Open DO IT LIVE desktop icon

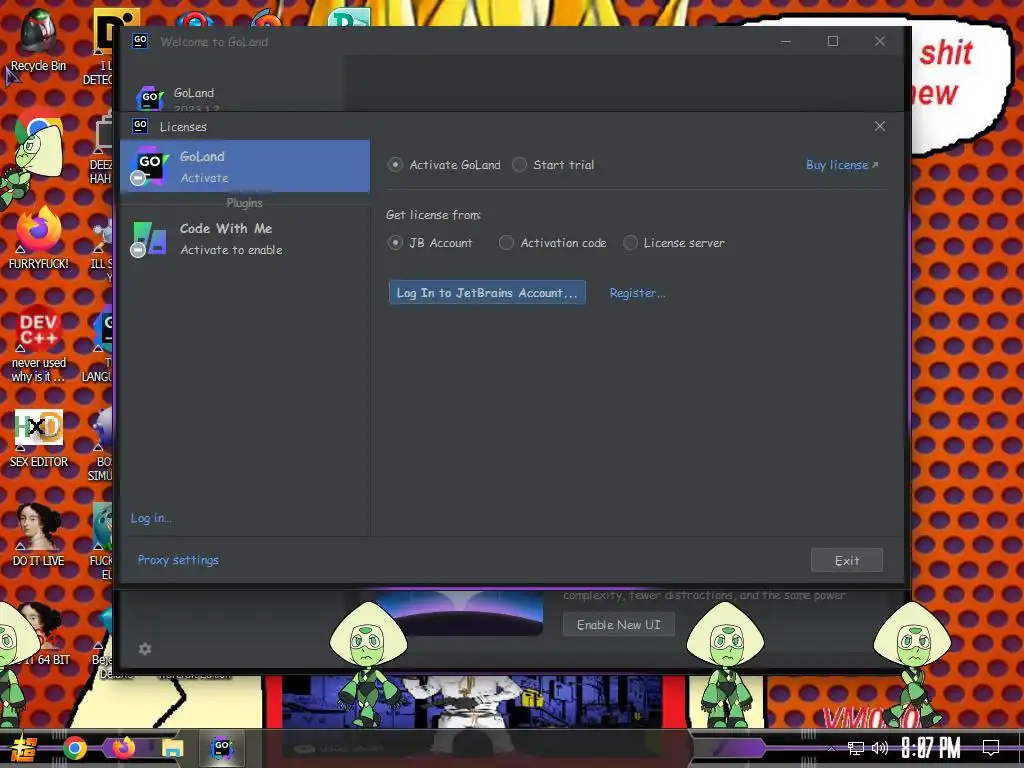[x=39, y=536]
